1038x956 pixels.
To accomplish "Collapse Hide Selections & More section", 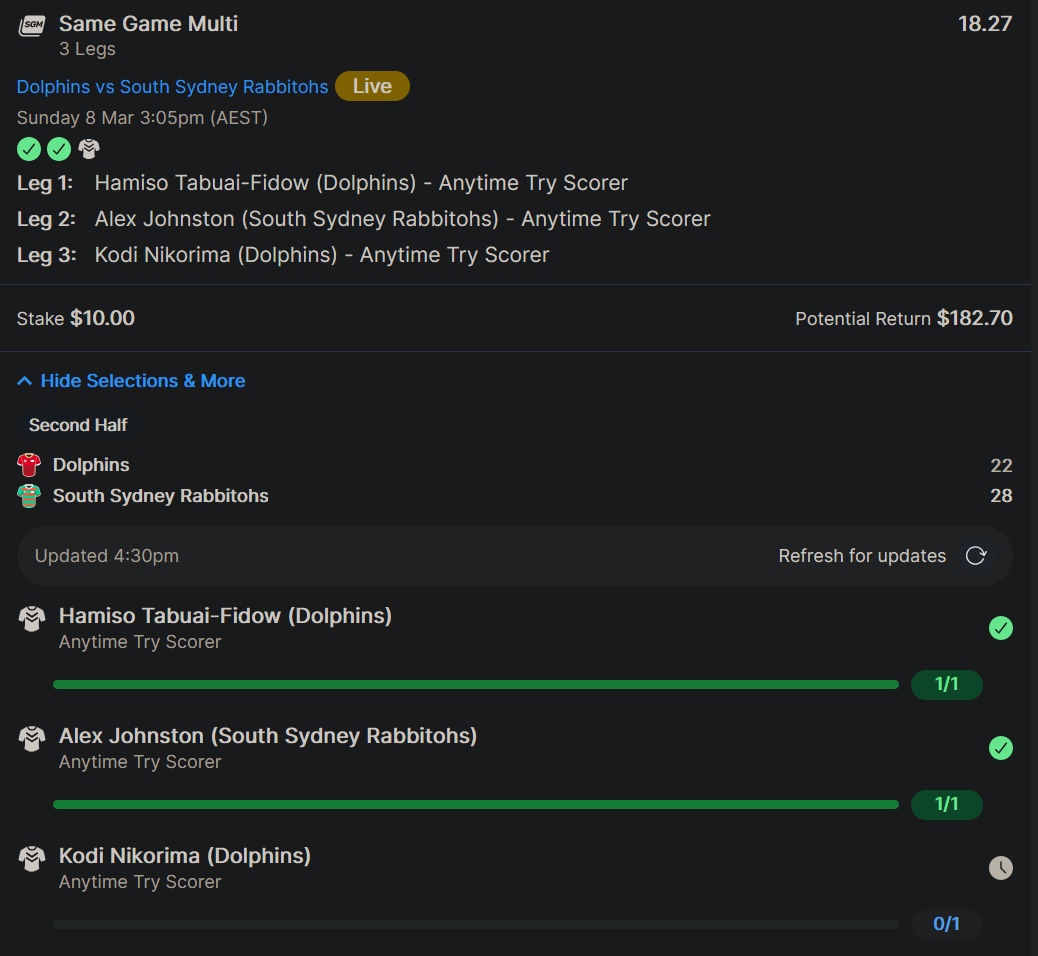I will 131,381.
